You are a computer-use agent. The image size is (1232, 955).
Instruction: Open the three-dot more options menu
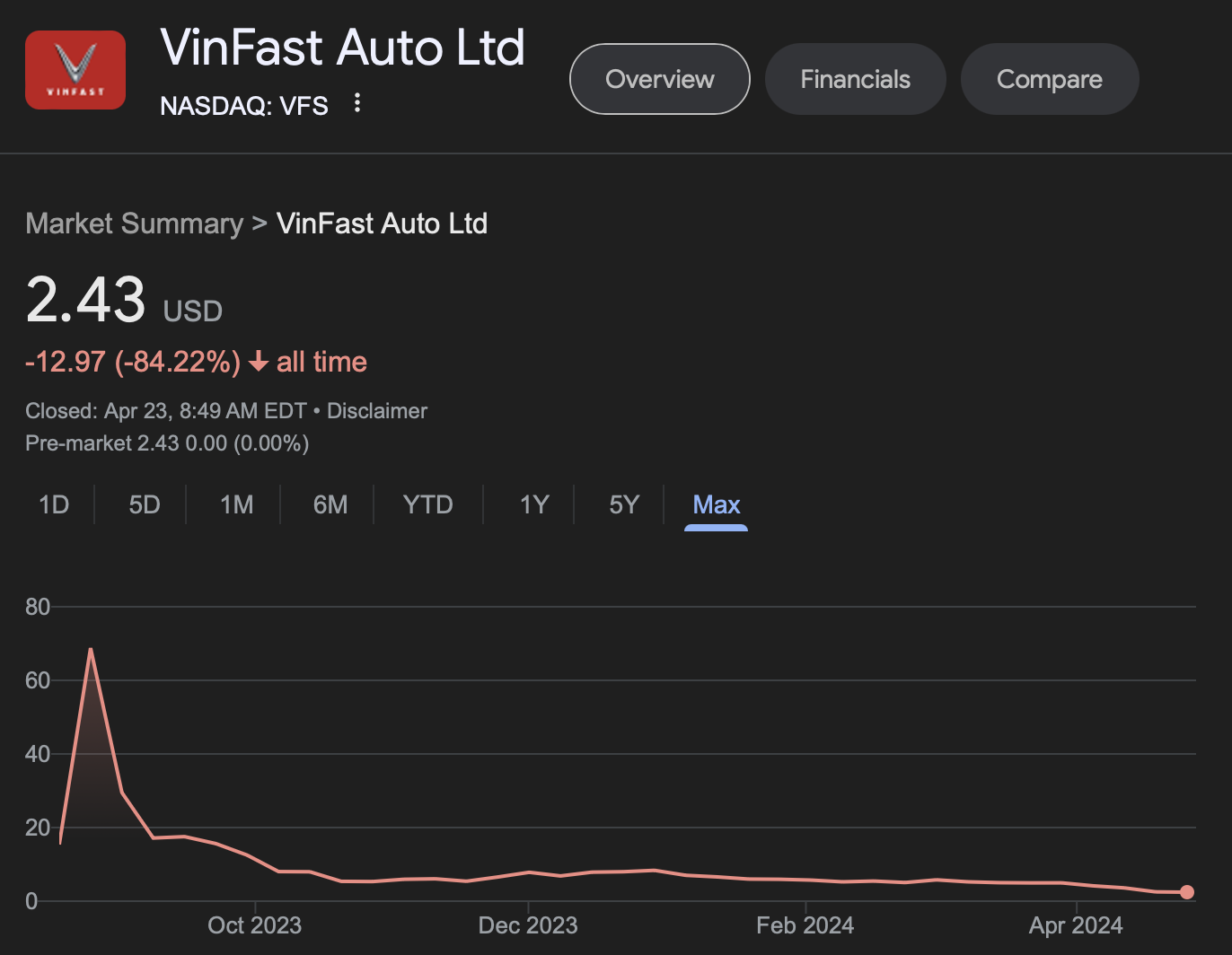[357, 103]
